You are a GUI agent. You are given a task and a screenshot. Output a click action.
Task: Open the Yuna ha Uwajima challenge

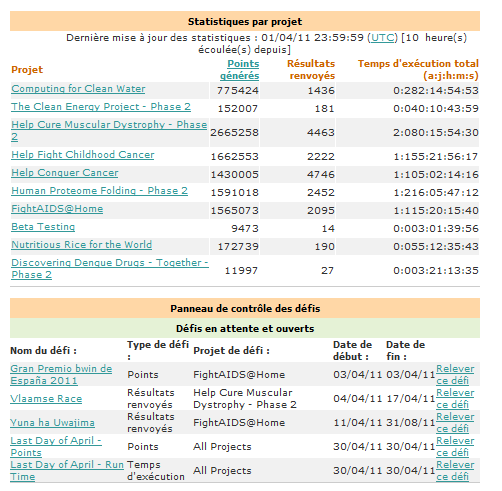[52, 423]
